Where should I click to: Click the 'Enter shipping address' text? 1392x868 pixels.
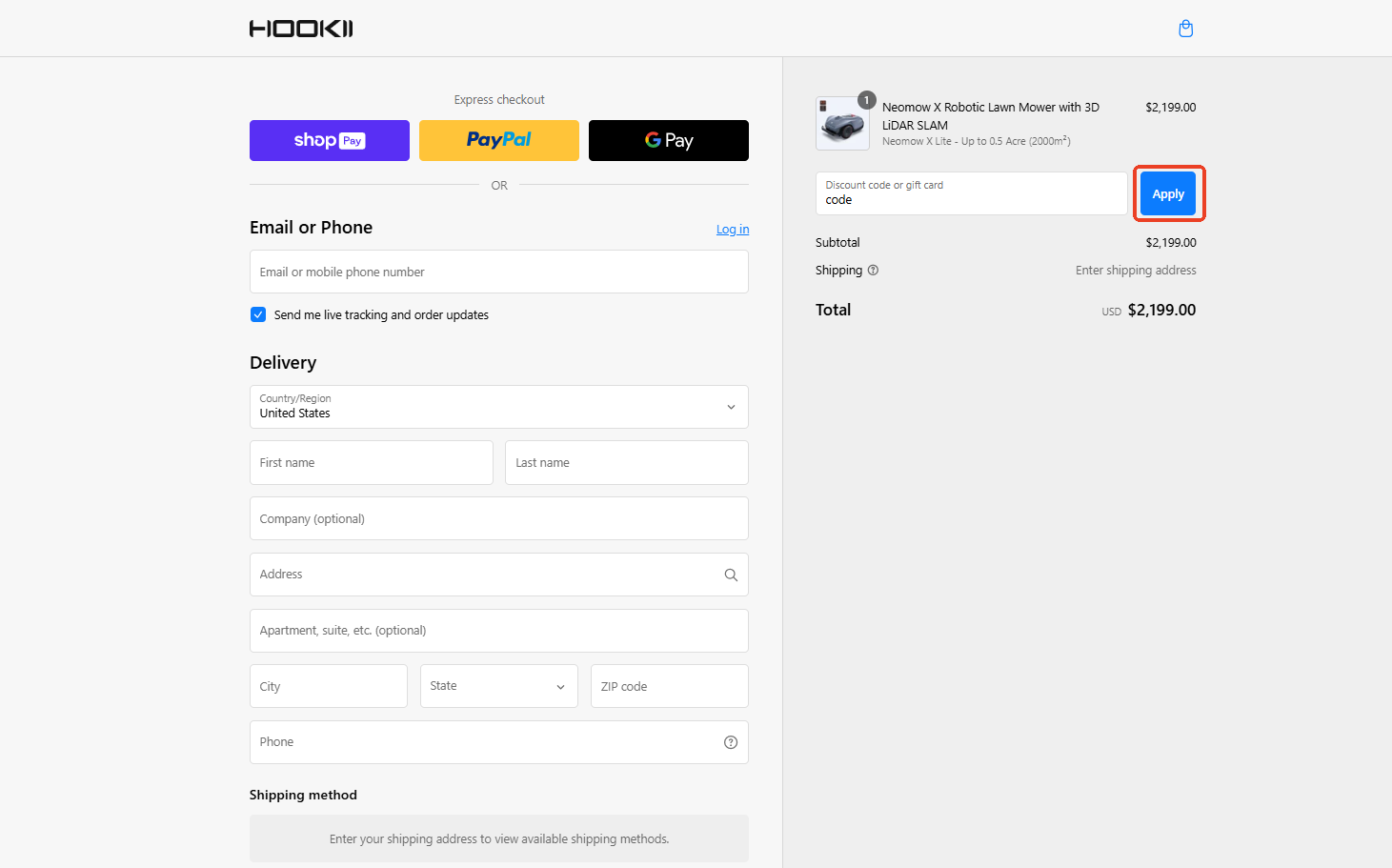(1136, 271)
